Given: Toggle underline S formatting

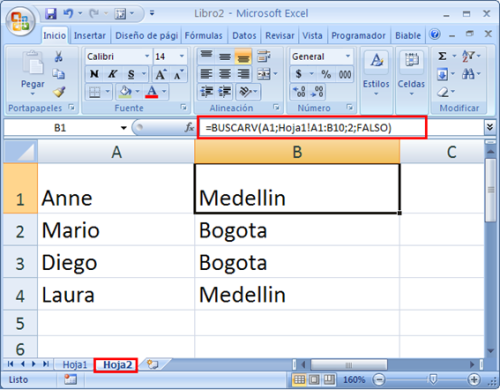Looking at the screenshot, I should [131, 74].
